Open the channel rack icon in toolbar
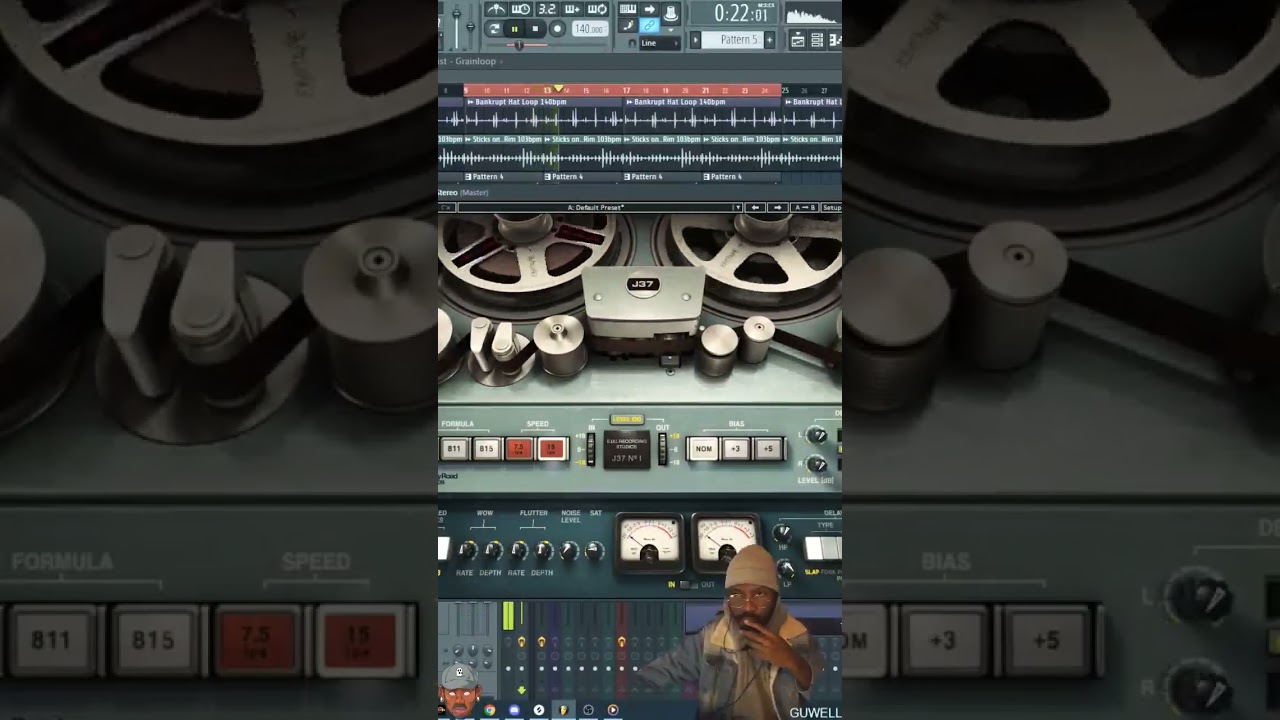Image resolution: width=1280 pixels, height=720 pixels. pyautogui.click(x=816, y=40)
